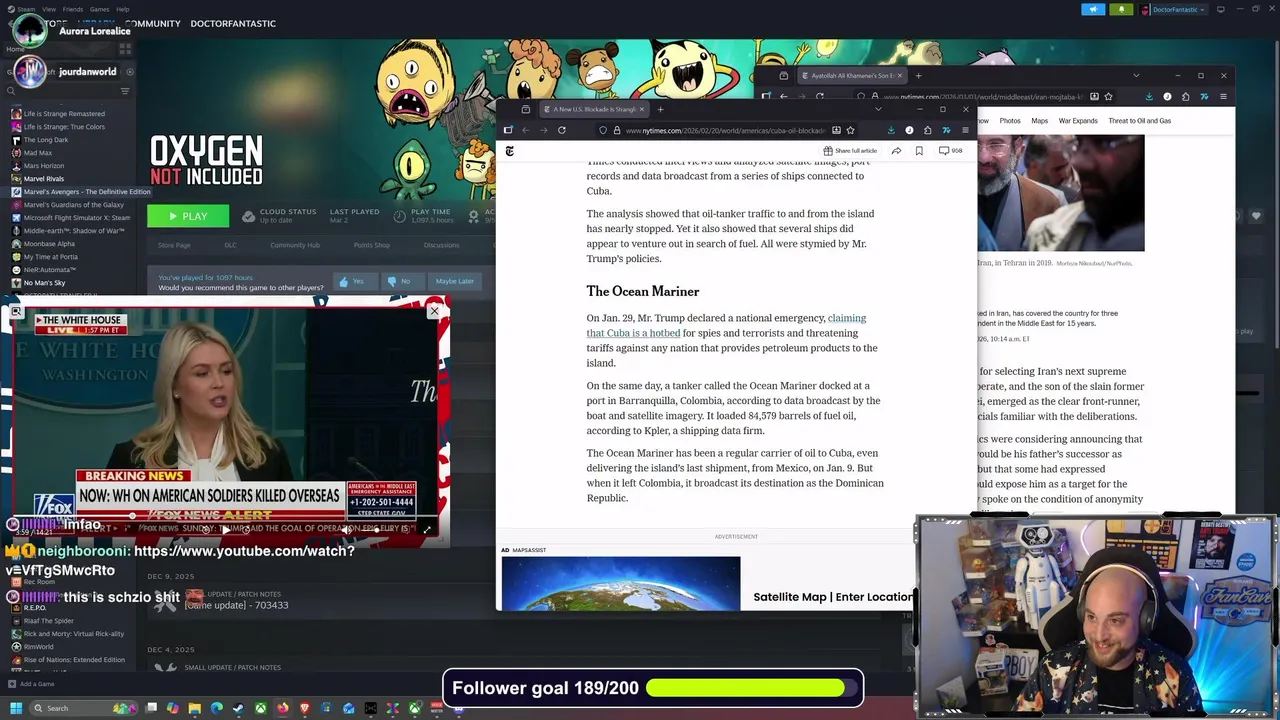Open the Store Page tab of game
This screenshot has height=720, width=1280.
pos(174,245)
